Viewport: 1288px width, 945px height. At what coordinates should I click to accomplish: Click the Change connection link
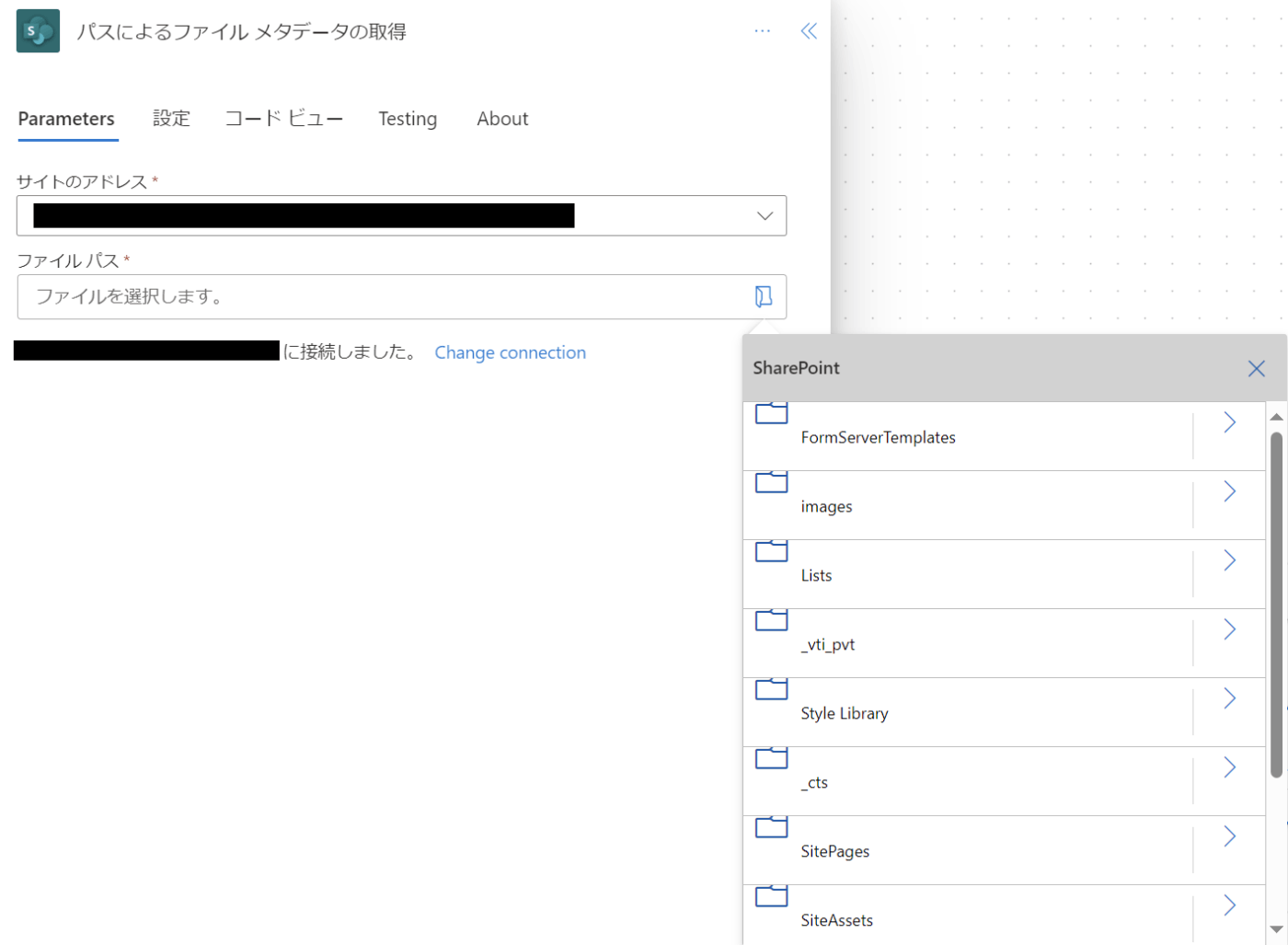click(x=510, y=352)
